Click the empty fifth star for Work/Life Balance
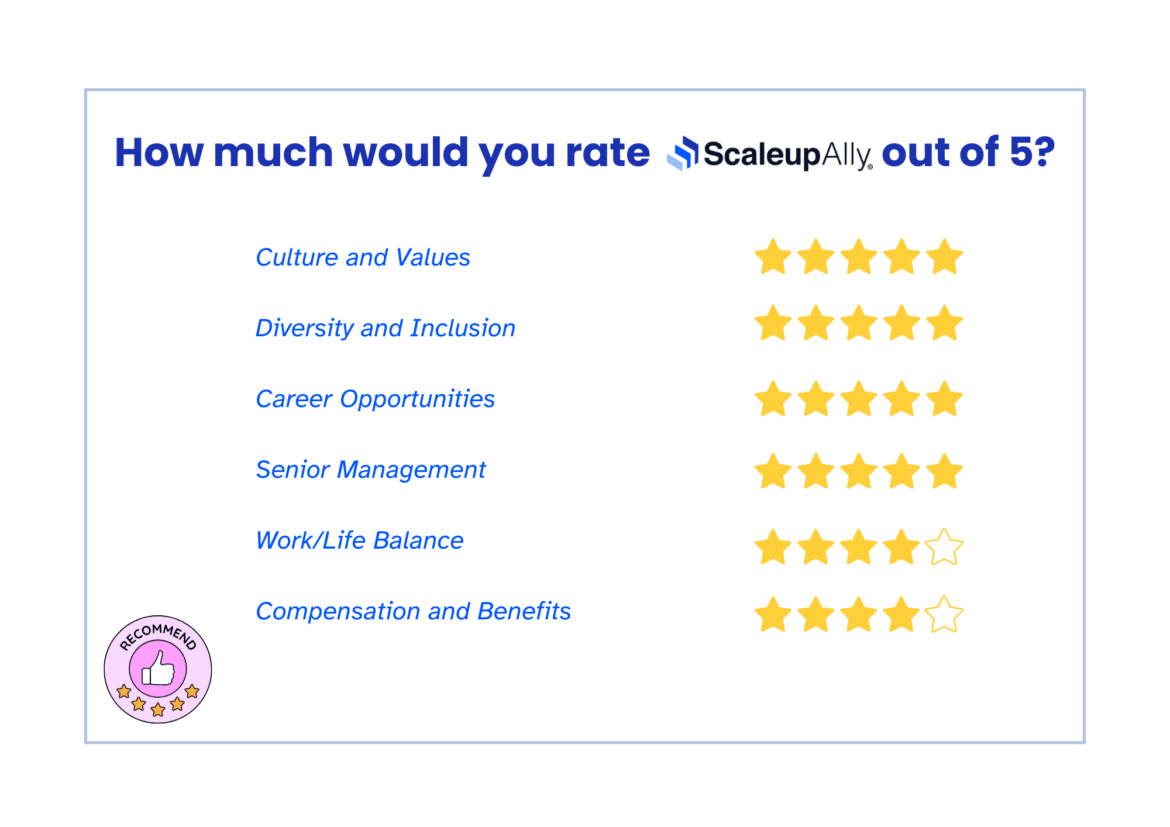The width and height of the screenshot is (1170, 827). (945, 546)
